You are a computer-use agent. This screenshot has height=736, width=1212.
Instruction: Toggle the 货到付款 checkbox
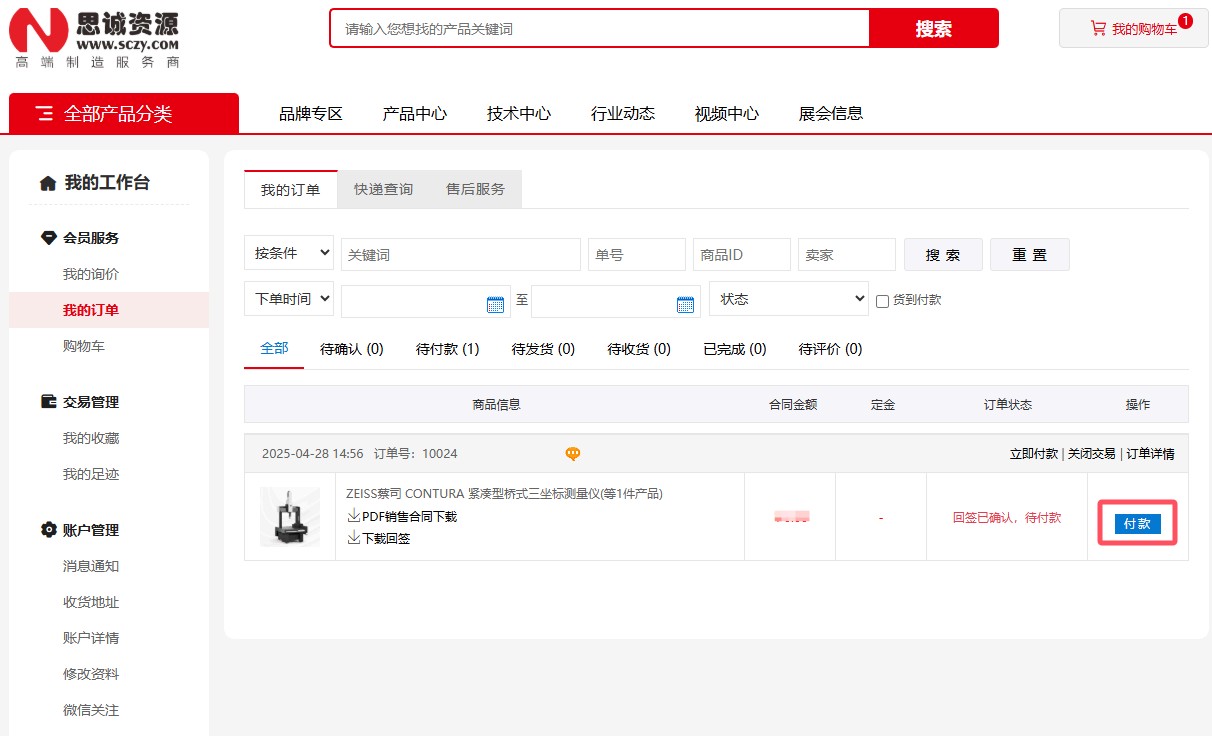click(x=882, y=301)
